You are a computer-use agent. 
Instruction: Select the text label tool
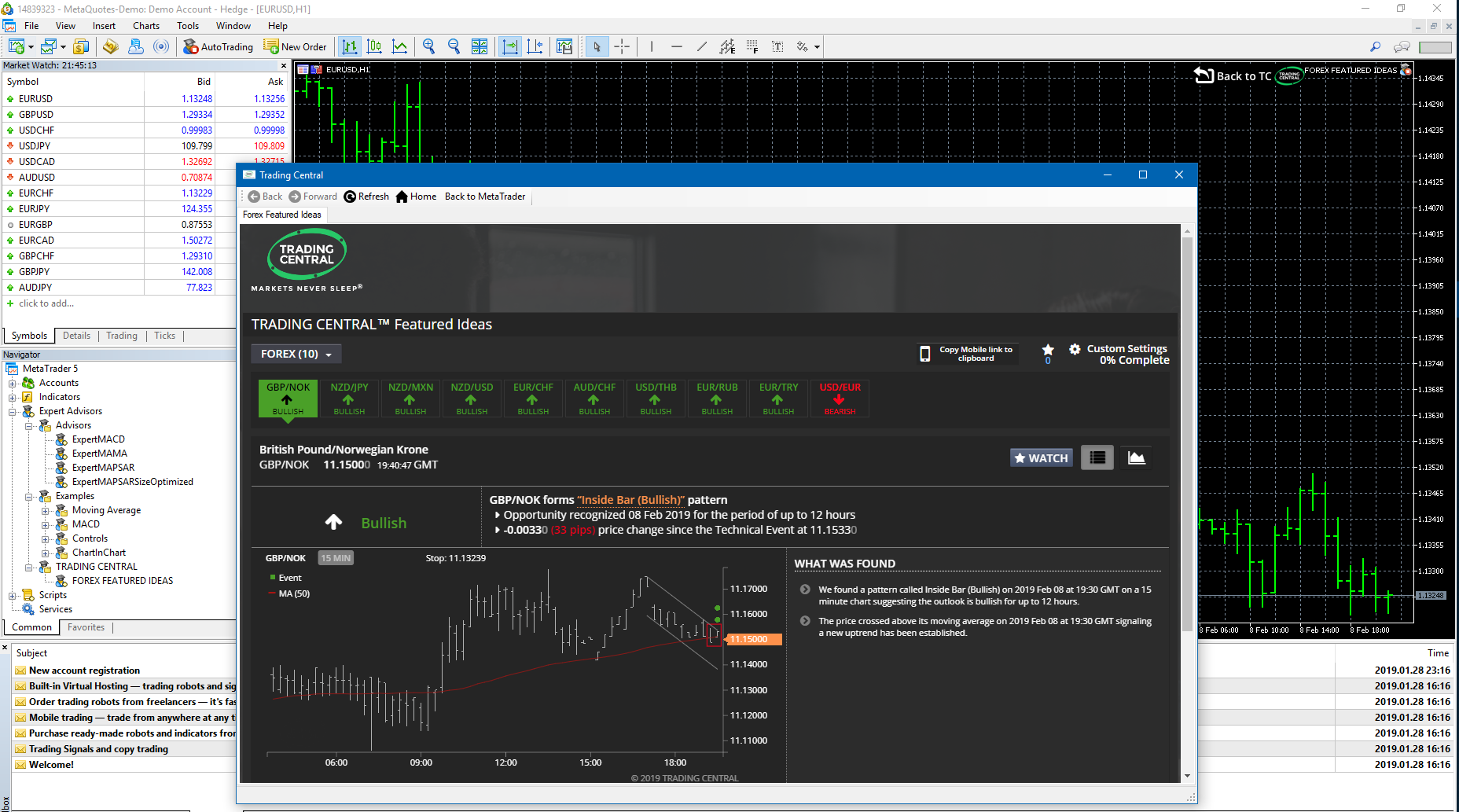point(777,47)
